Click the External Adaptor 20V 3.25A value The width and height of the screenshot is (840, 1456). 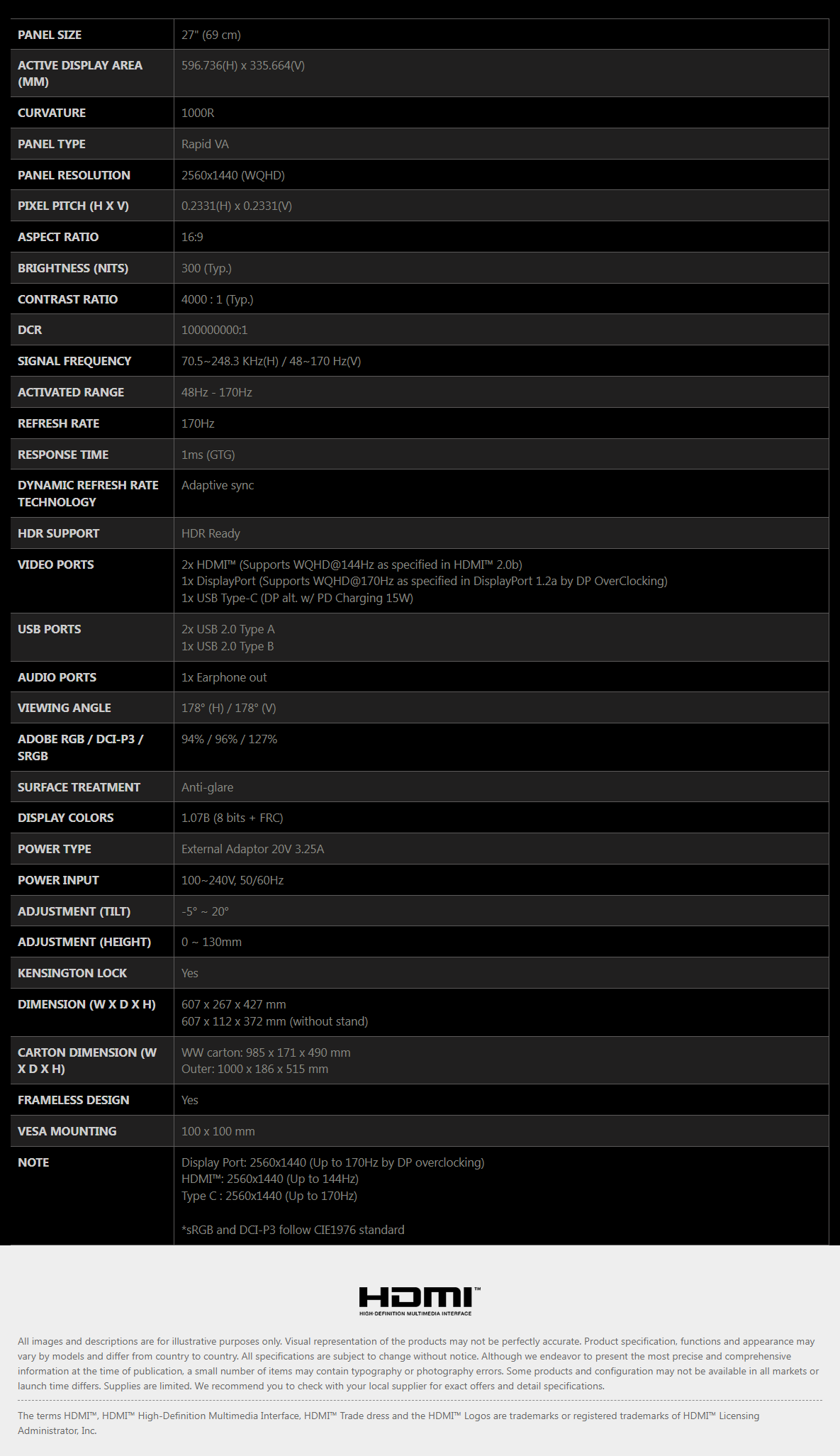click(x=252, y=849)
